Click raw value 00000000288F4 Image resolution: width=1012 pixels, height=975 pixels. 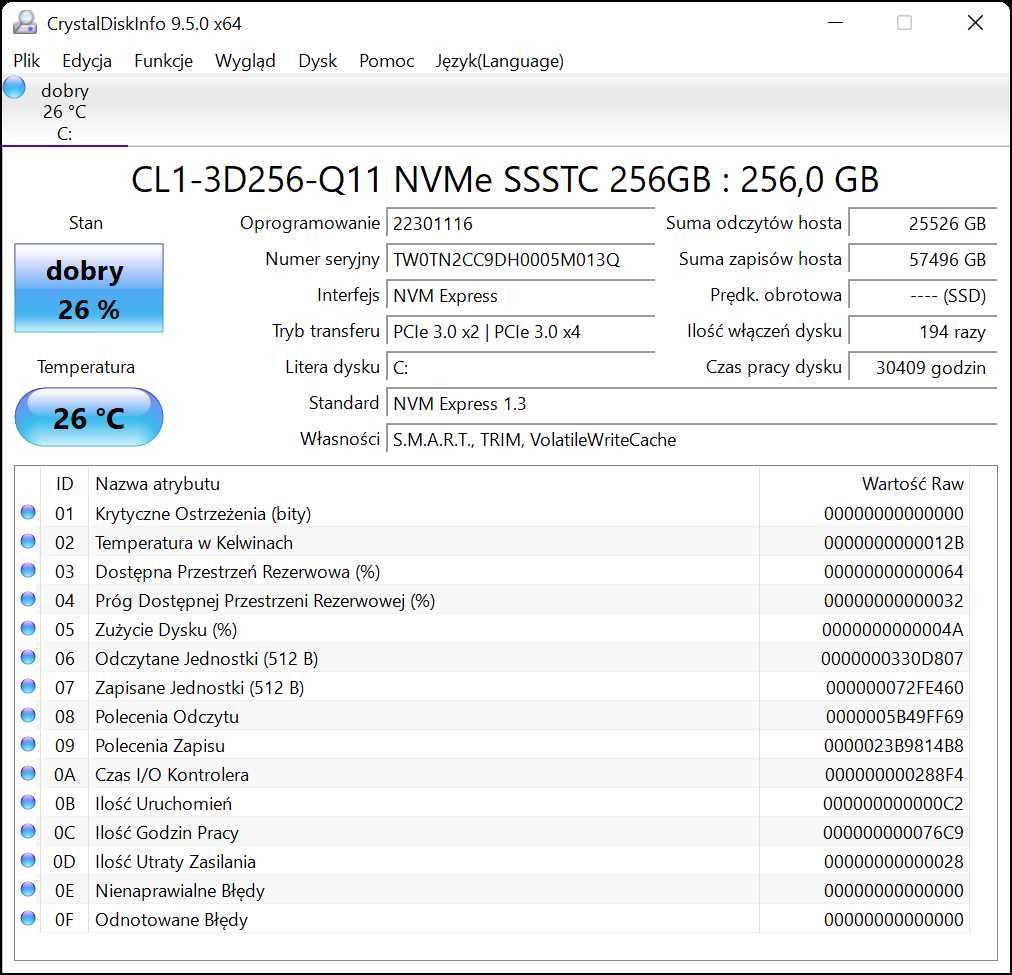(x=894, y=775)
